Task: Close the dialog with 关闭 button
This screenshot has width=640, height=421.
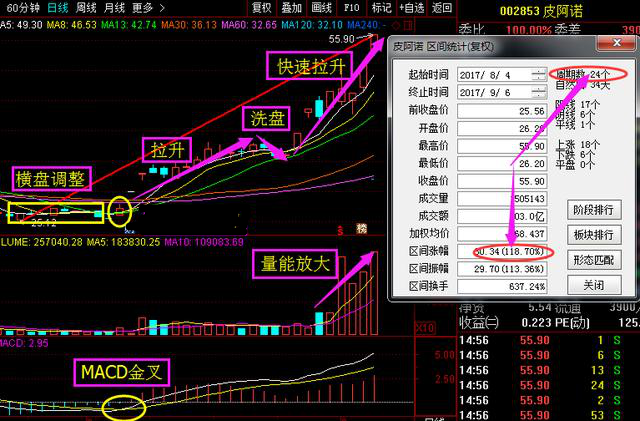Action: (x=593, y=285)
